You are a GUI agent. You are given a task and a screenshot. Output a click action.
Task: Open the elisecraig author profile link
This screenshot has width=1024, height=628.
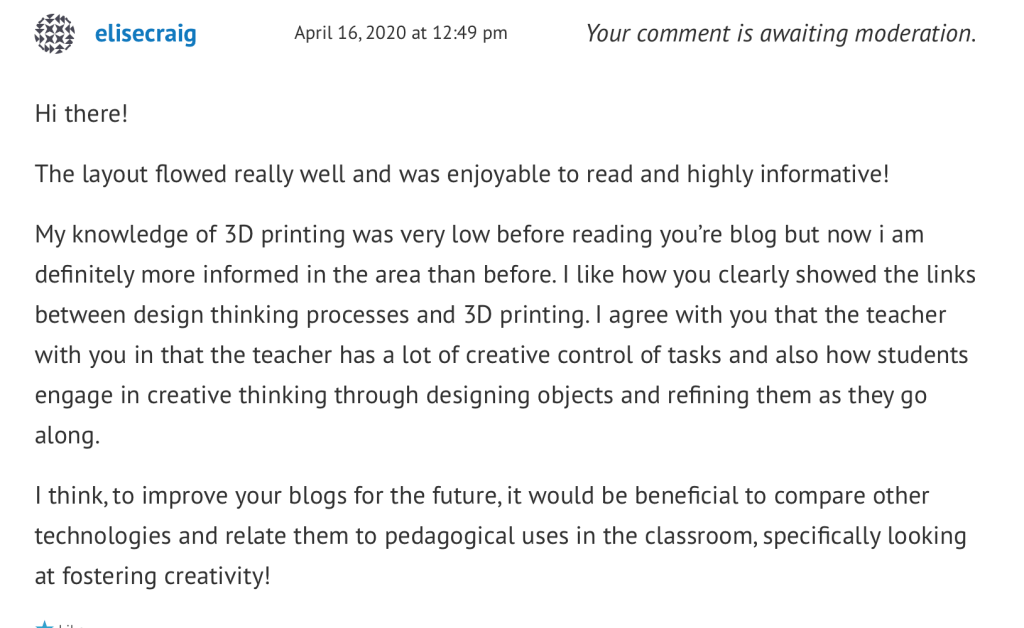point(145,35)
